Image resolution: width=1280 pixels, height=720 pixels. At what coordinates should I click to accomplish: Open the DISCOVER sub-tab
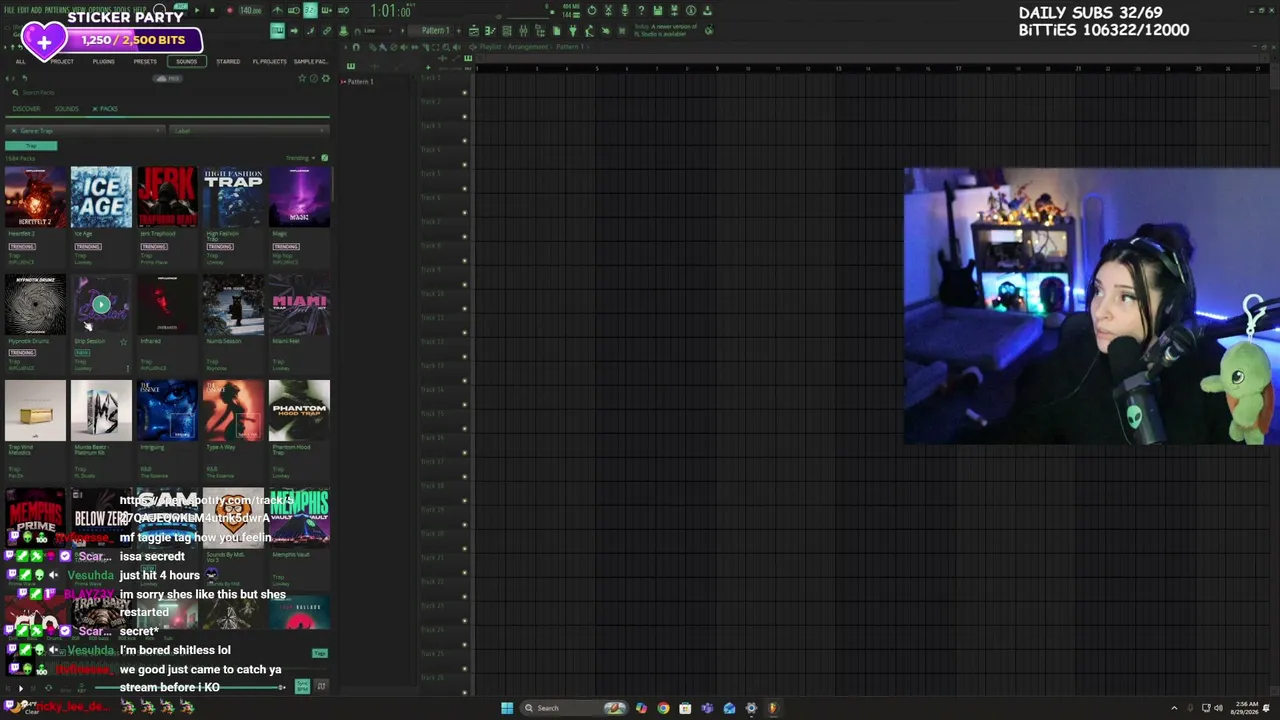click(26, 109)
